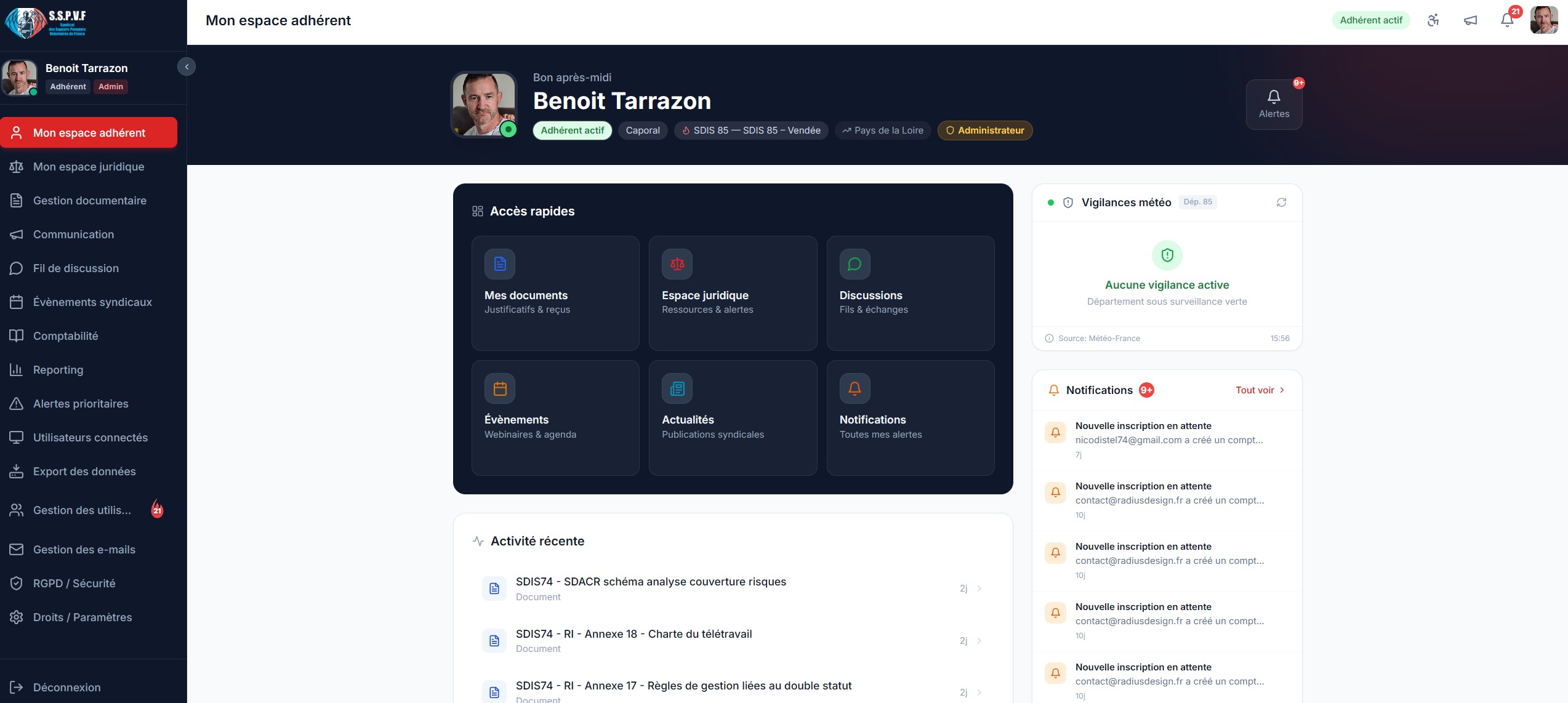Screen dimensions: 1568x703
Task: Click the Alertes button in header banner
Action: [1273, 105]
